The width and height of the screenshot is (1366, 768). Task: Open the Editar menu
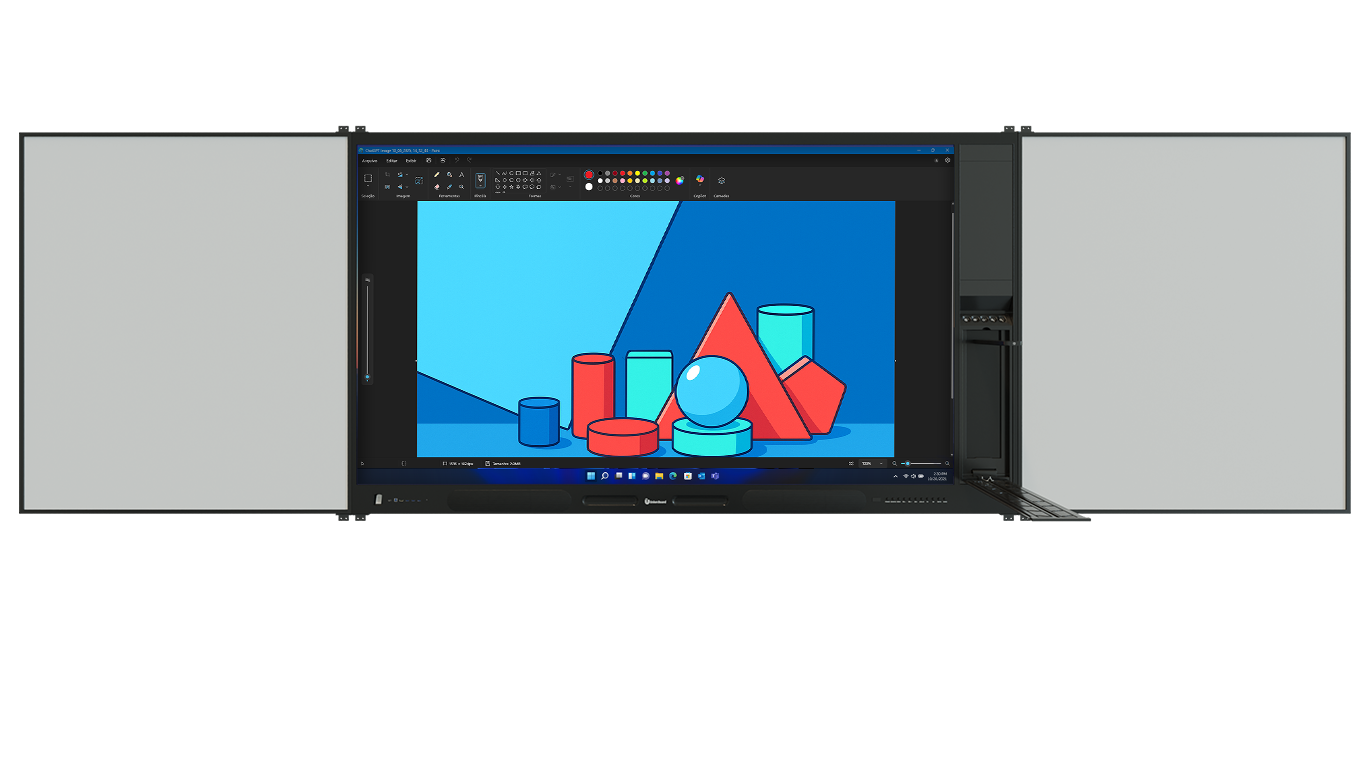click(392, 160)
